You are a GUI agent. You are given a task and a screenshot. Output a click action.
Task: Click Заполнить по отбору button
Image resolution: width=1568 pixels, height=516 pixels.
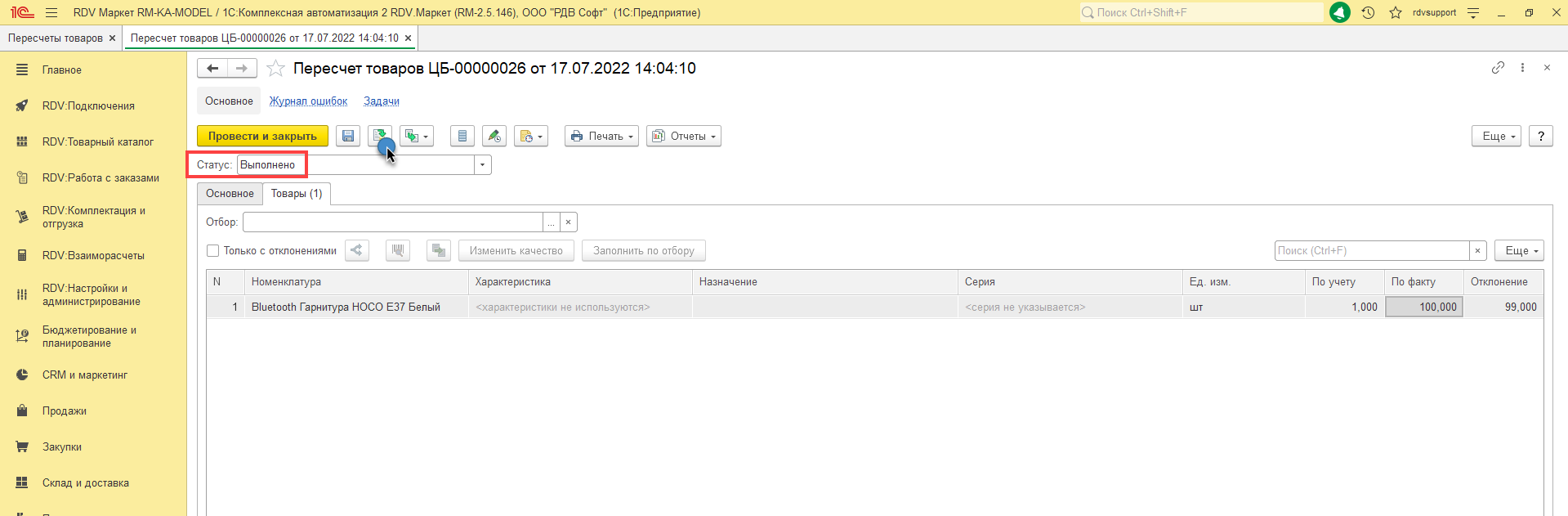click(644, 251)
